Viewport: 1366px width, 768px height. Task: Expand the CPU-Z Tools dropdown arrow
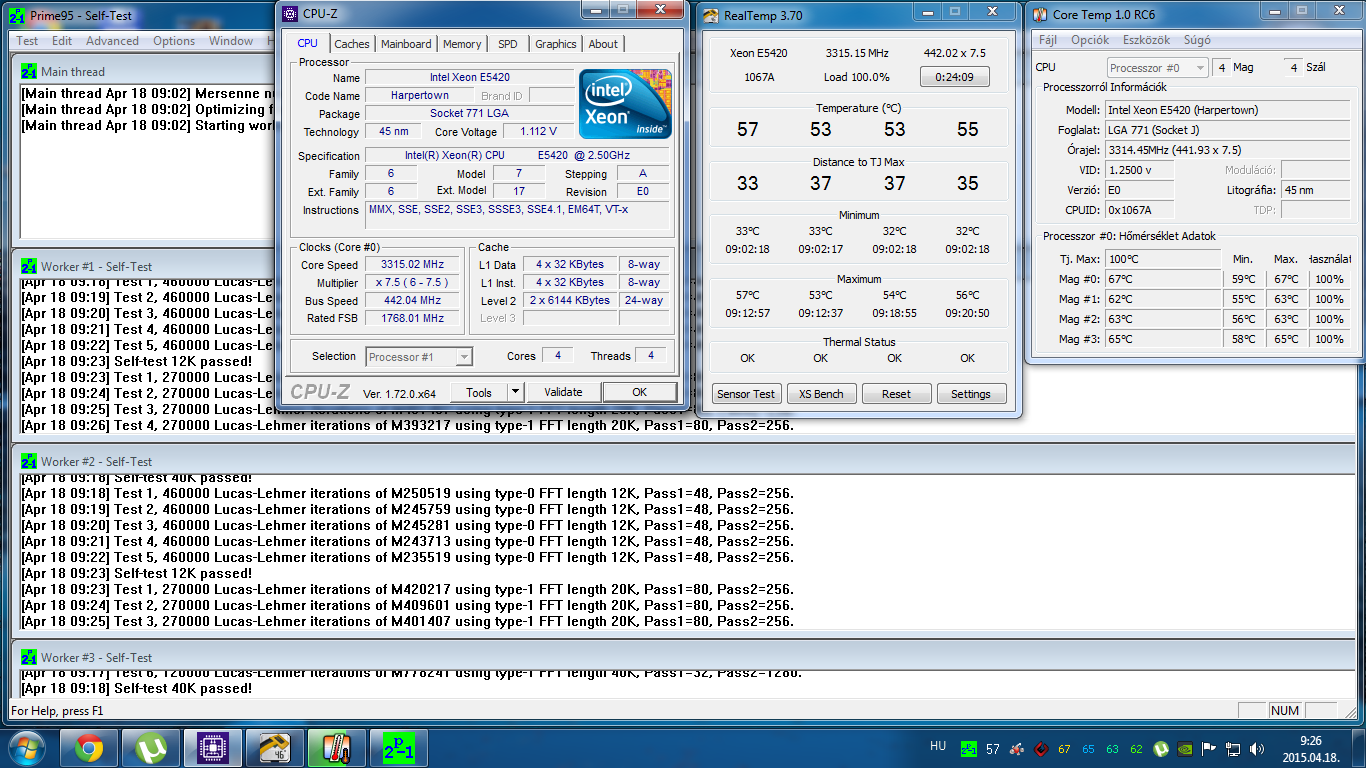point(516,392)
